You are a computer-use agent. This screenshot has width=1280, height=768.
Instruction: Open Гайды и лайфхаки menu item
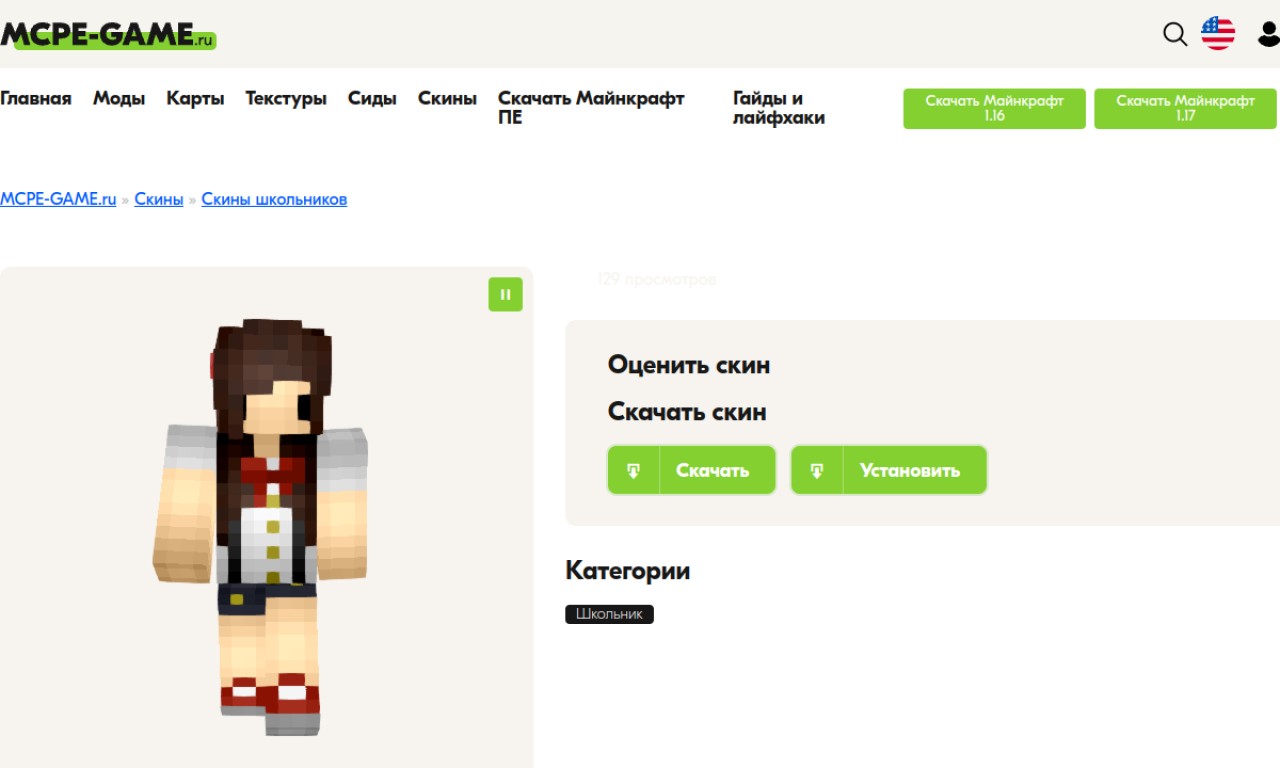coord(779,108)
